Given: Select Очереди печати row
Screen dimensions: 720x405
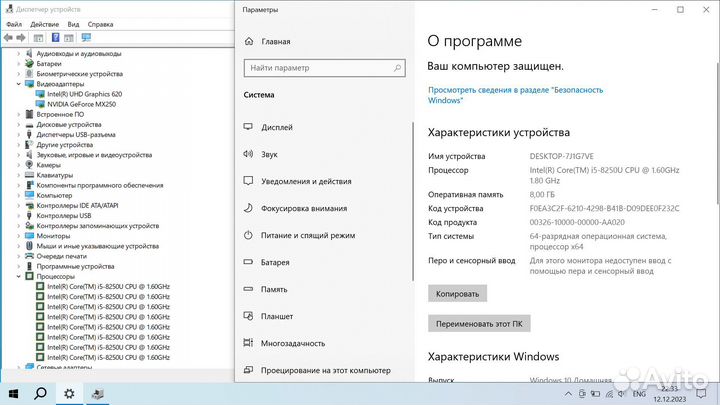Looking at the screenshot, I should [62, 256].
